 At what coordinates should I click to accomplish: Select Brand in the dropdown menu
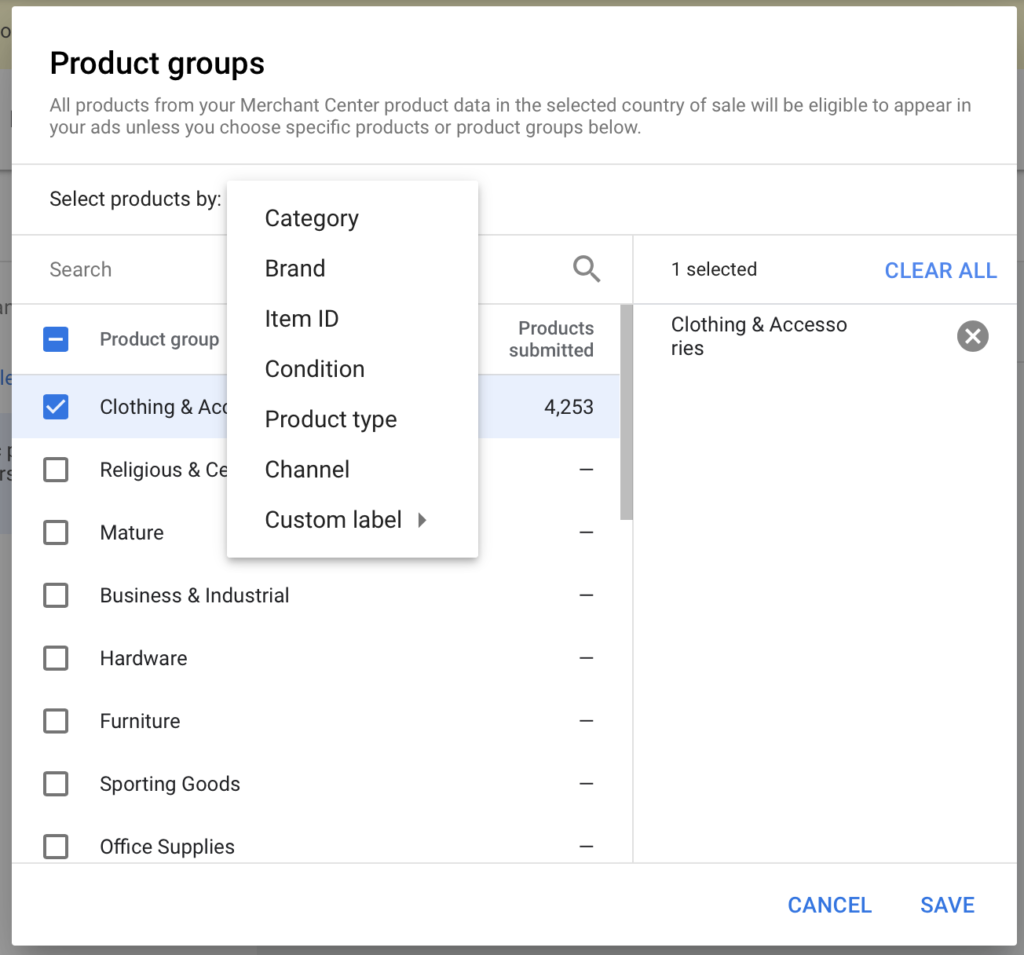tap(353, 268)
